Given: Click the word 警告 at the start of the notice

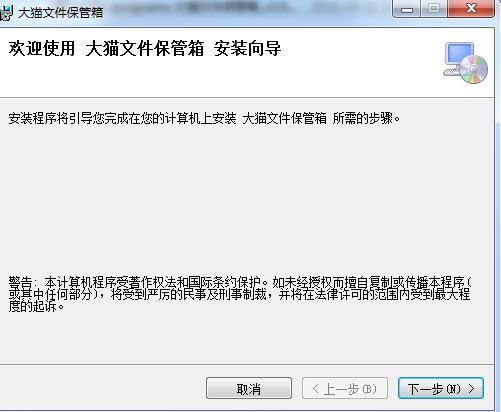Looking at the screenshot, I should (20, 282).
